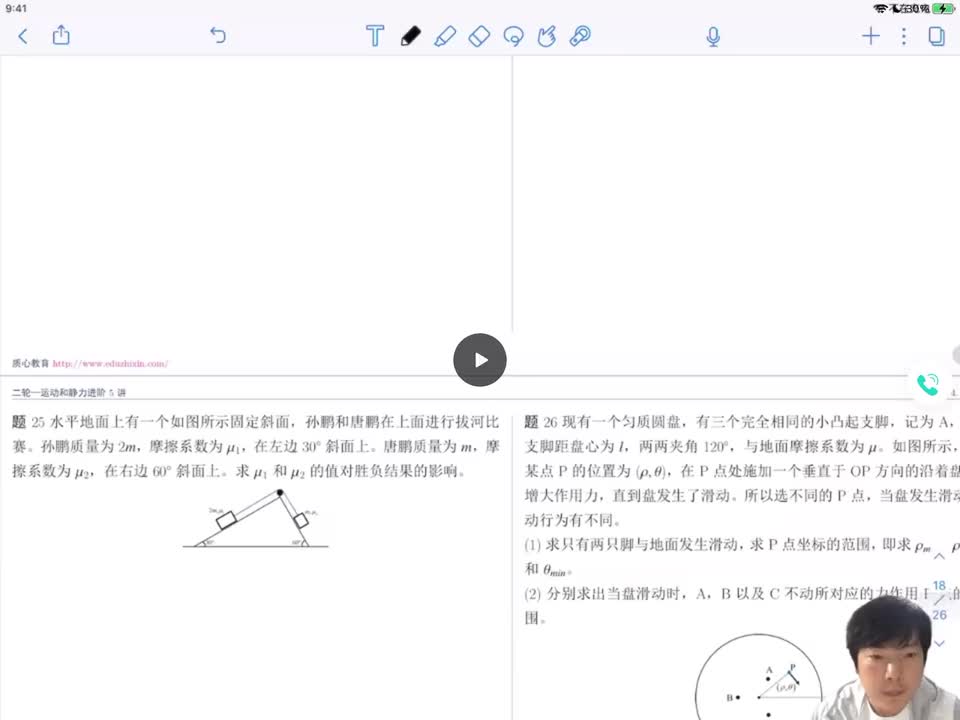Open the pages overview icon
The image size is (960, 720).
point(936,36)
